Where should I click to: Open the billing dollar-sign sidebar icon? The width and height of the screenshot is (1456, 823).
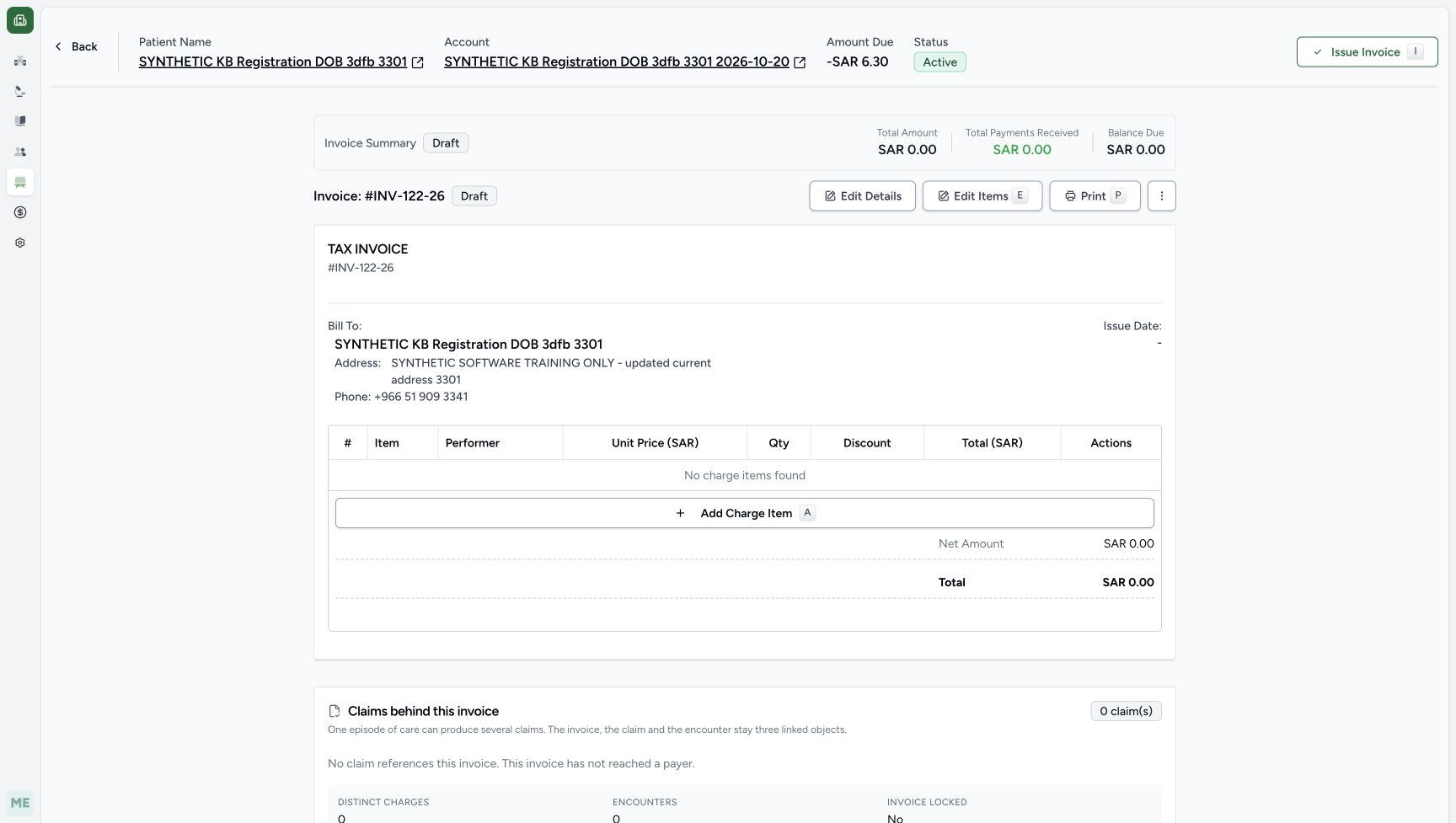click(20, 212)
